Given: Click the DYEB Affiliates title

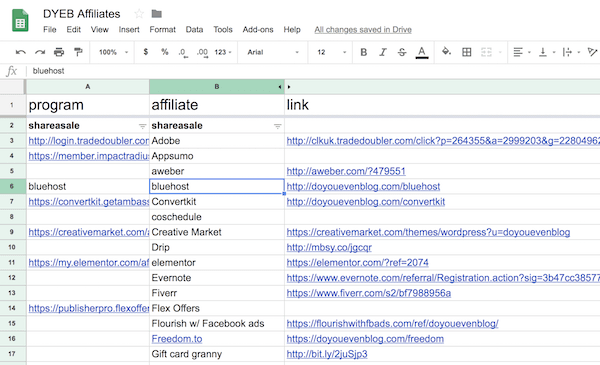Looking at the screenshot, I should coord(82,14).
